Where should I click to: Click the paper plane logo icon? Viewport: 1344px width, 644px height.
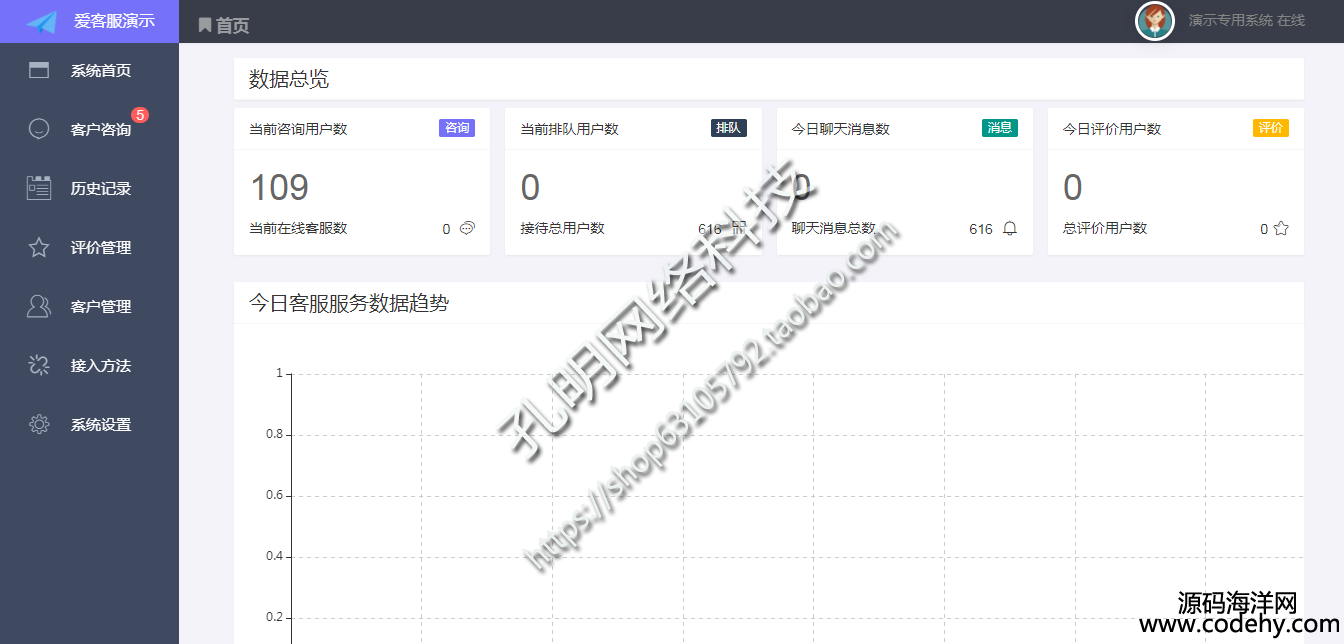[42, 21]
